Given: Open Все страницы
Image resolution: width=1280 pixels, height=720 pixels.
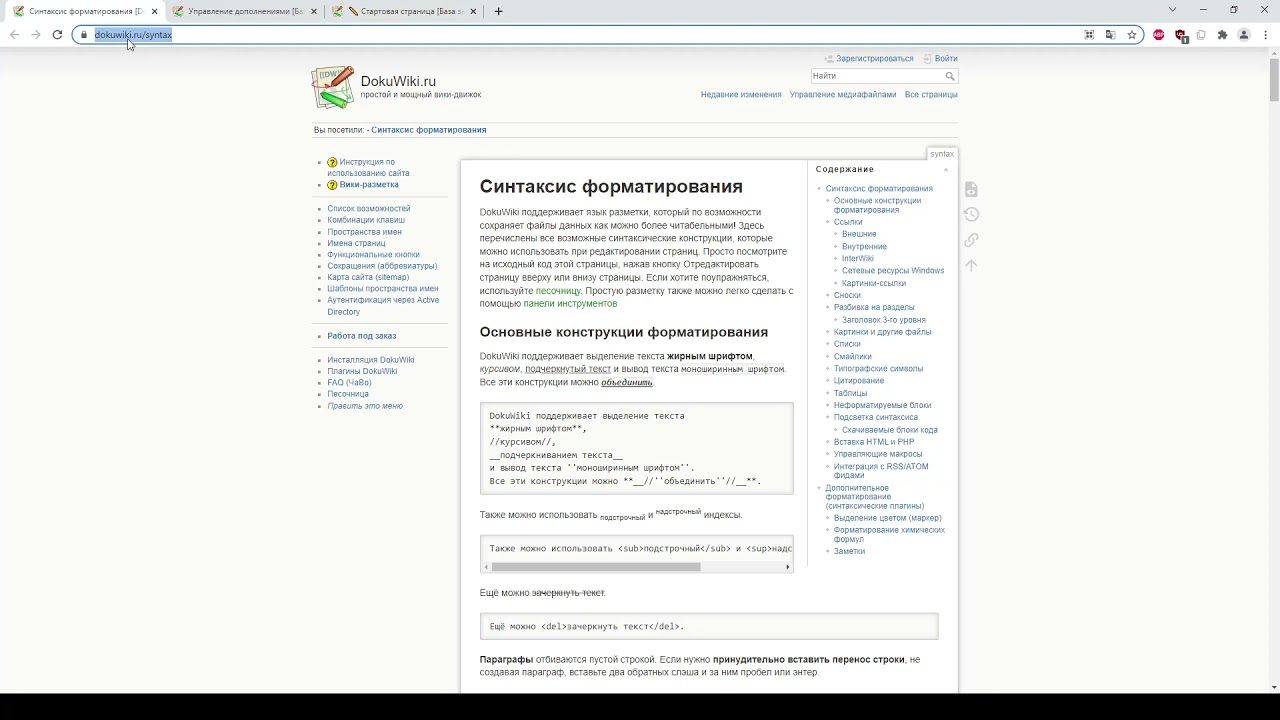Looking at the screenshot, I should click(931, 95).
